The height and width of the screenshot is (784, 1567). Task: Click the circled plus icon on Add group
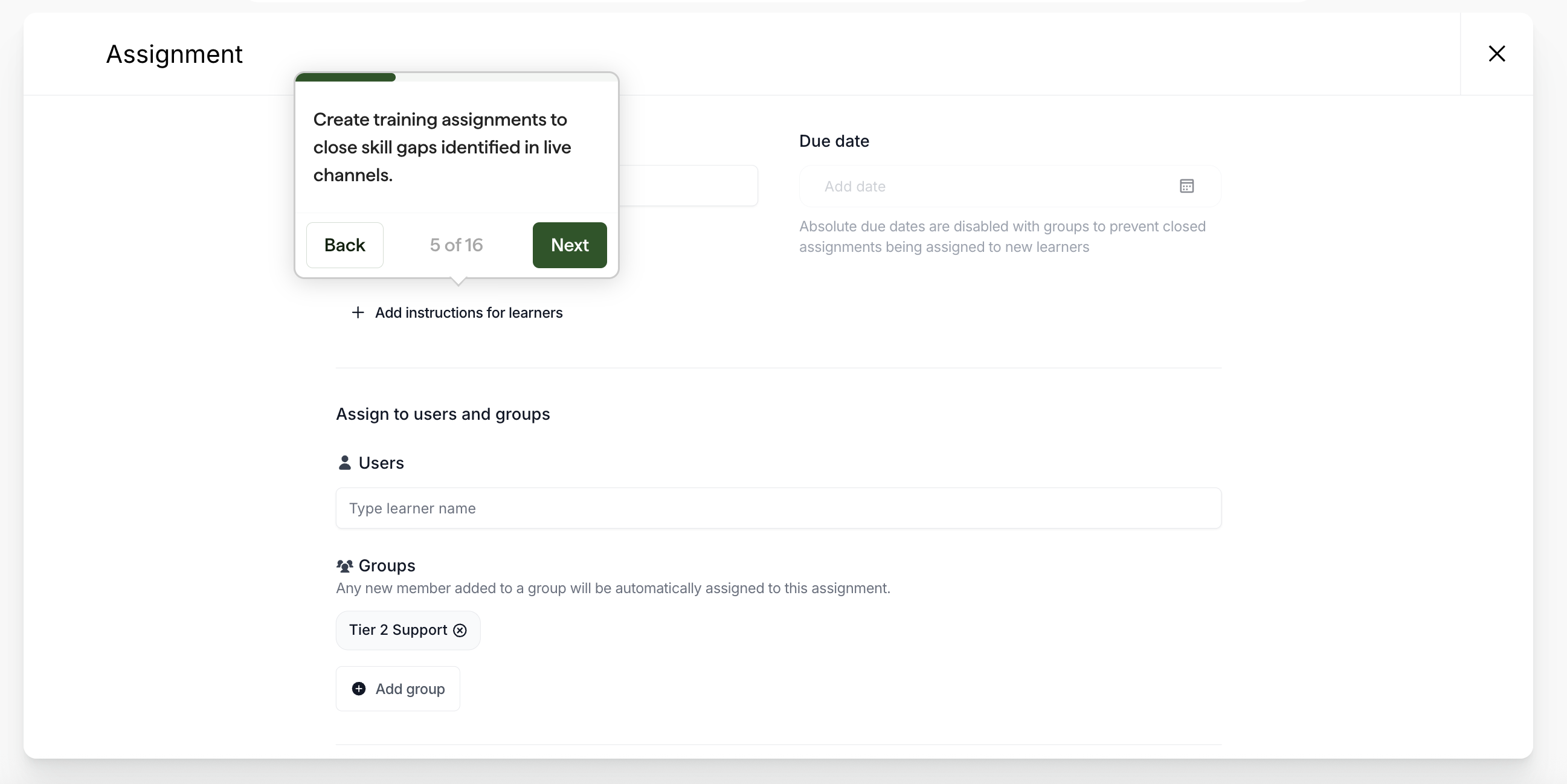[359, 689]
